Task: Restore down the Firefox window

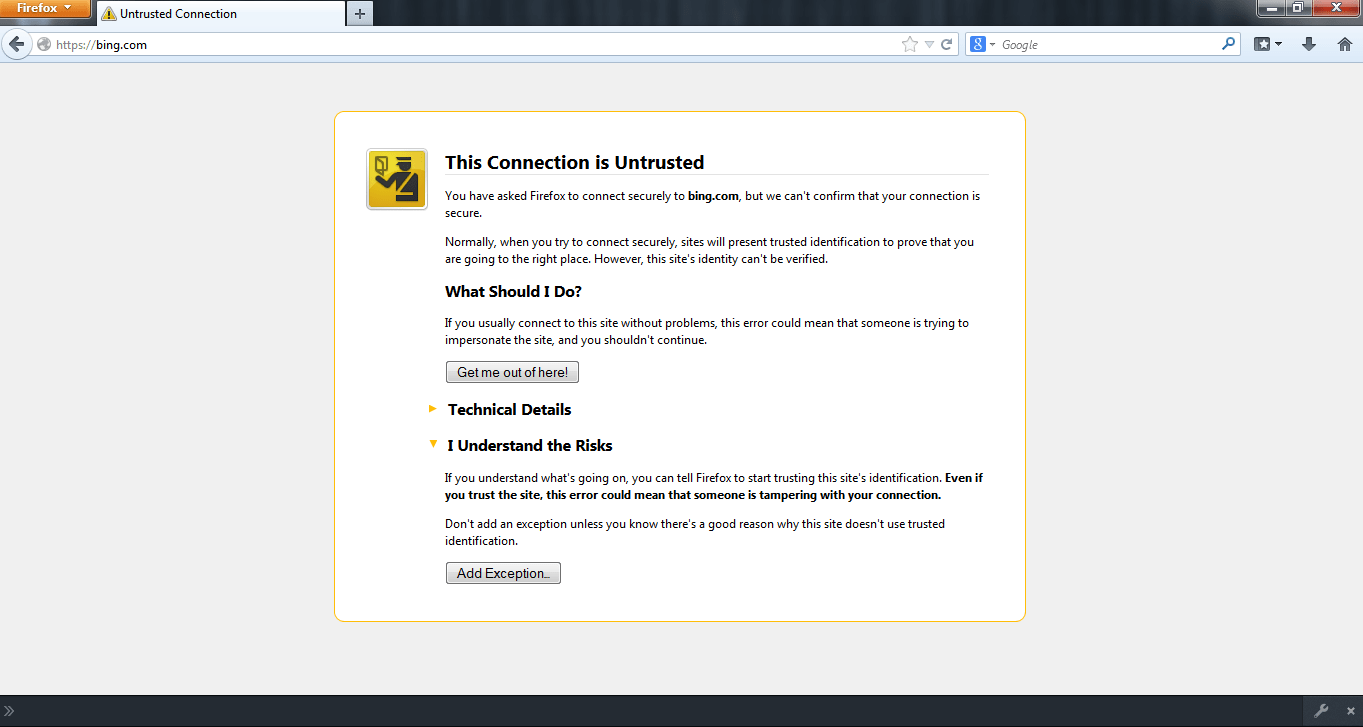Action: (x=1297, y=7)
